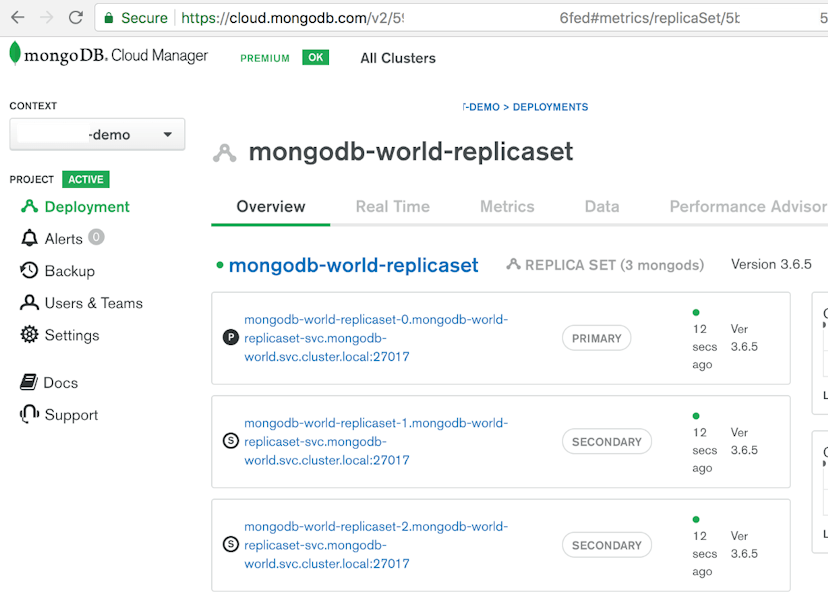Viewport: 828px width, 600px height.
Task: Click the green status dot for replicaset-0
Action: point(696,312)
